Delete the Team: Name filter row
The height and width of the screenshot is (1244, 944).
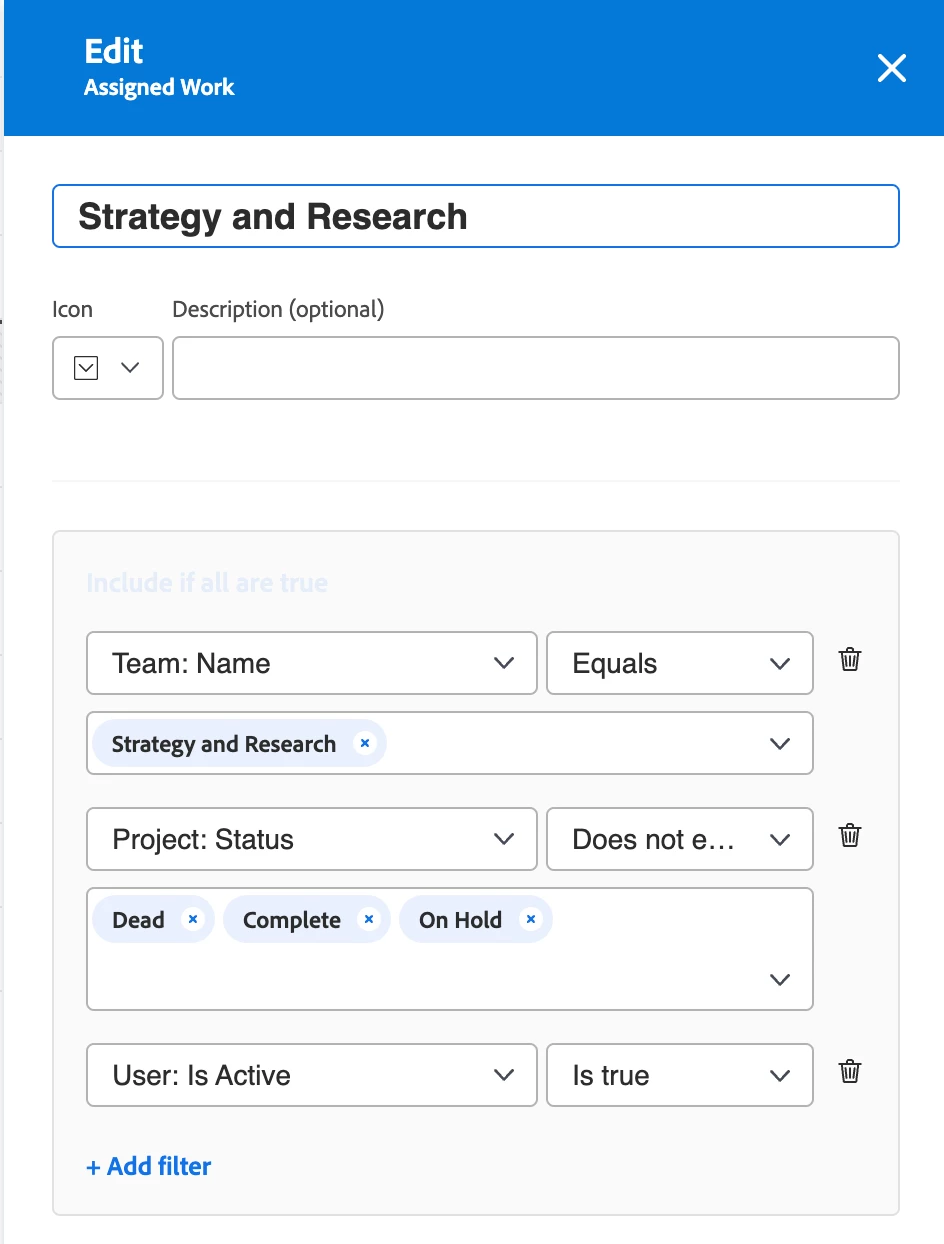click(x=850, y=660)
